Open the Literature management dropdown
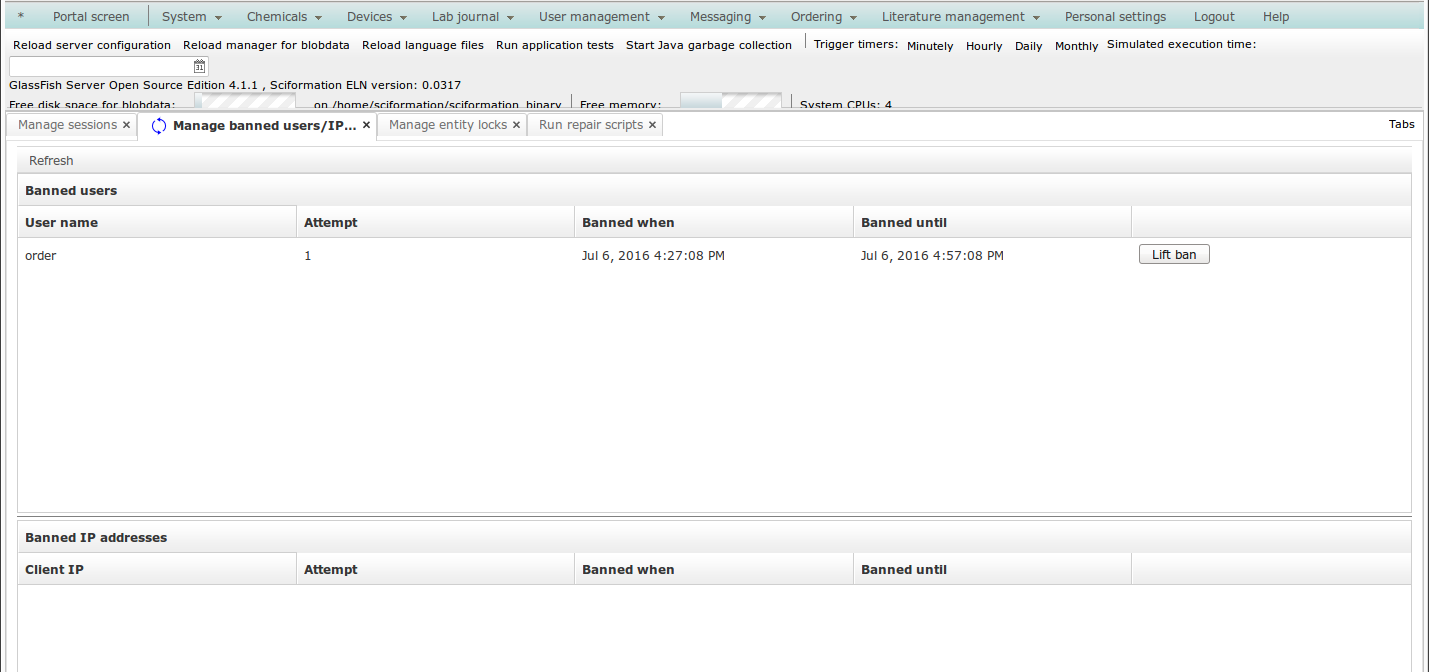Screen dimensions: 1429x672 (960, 17)
